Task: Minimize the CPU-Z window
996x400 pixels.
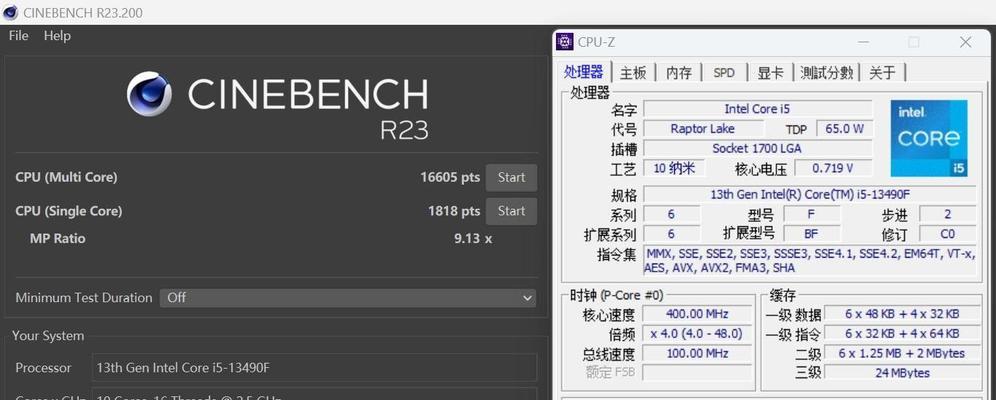Action: click(863, 43)
